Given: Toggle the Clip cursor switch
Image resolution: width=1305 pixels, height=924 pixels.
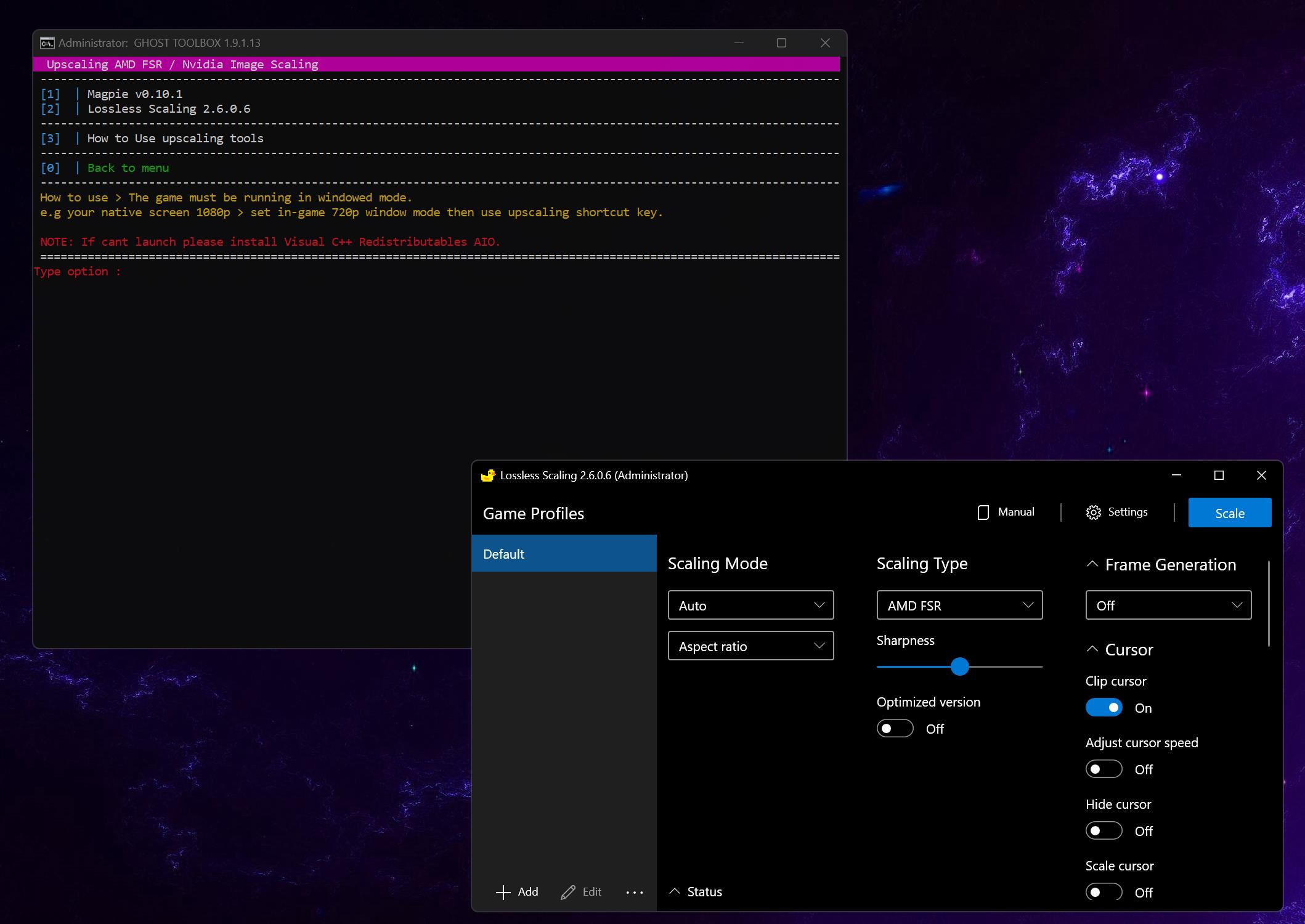Looking at the screenshot, I should pyautogui.click(x=1104, y=707).
